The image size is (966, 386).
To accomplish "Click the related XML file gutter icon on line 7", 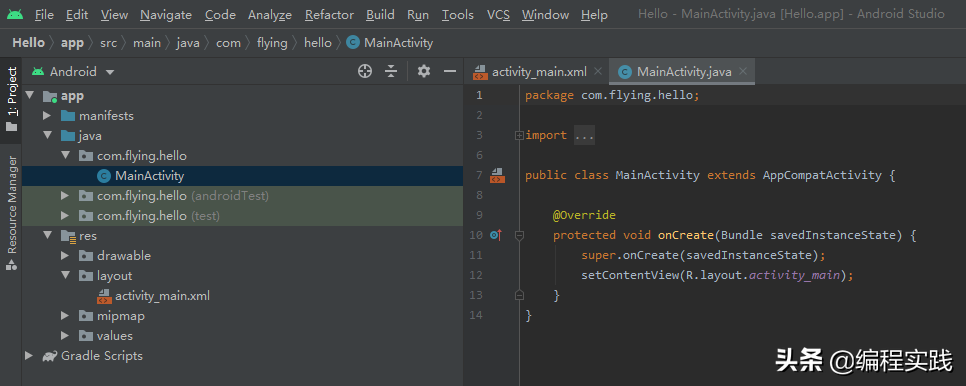I will 497,175.
